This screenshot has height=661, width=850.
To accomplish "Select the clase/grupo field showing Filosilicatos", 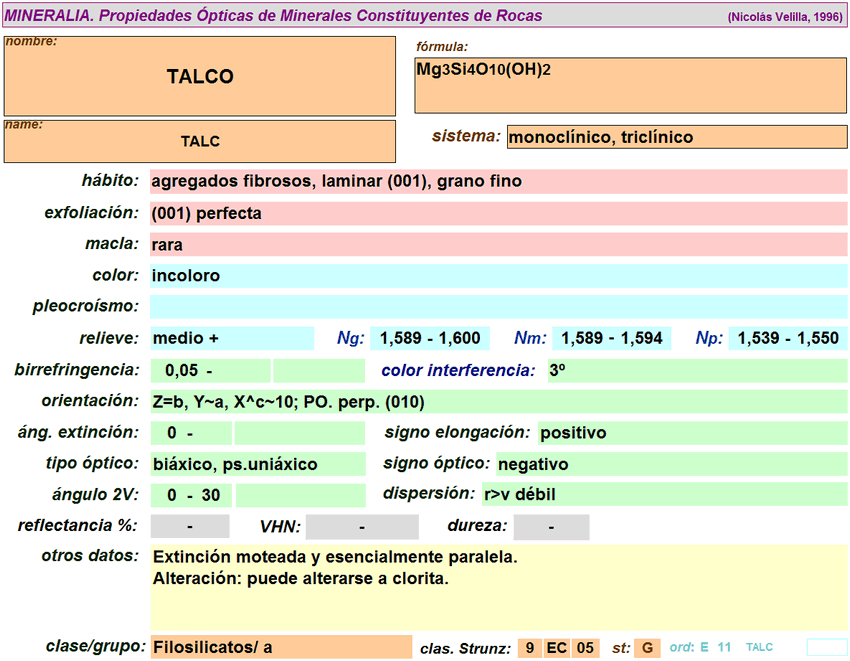I will [280, 647].
